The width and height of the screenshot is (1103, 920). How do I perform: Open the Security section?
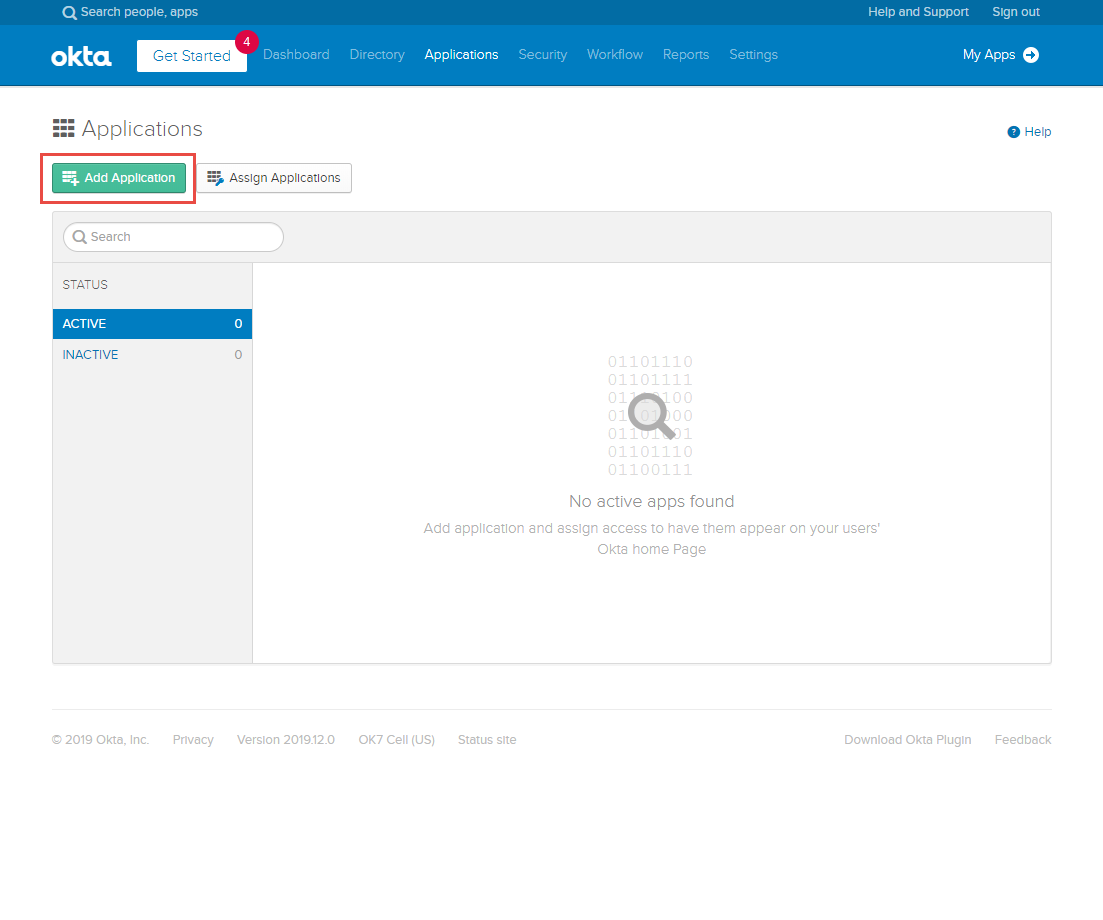tap(542, 55)
